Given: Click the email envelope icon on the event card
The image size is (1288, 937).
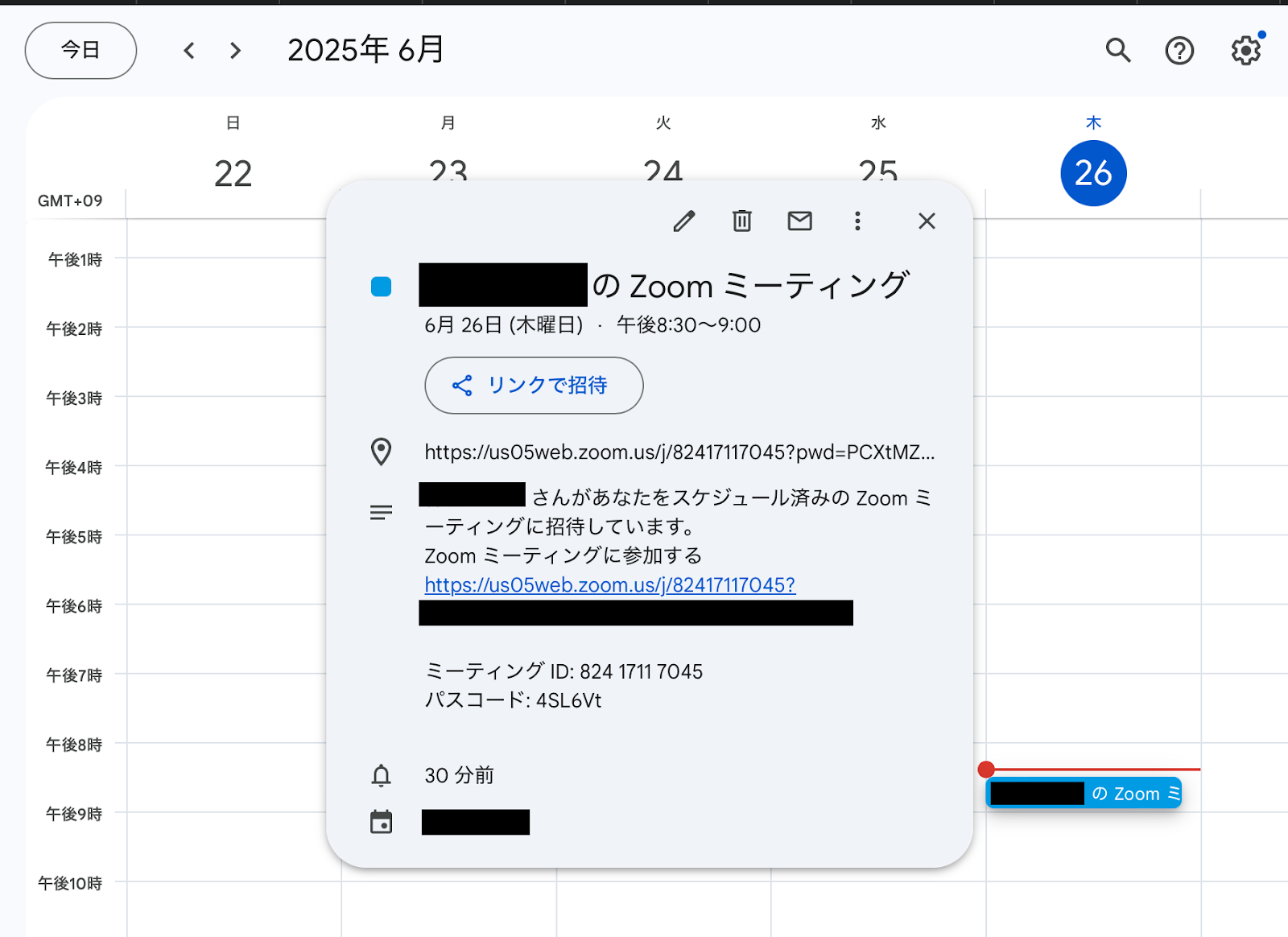Looking at the screenshot, I should 799,221.
